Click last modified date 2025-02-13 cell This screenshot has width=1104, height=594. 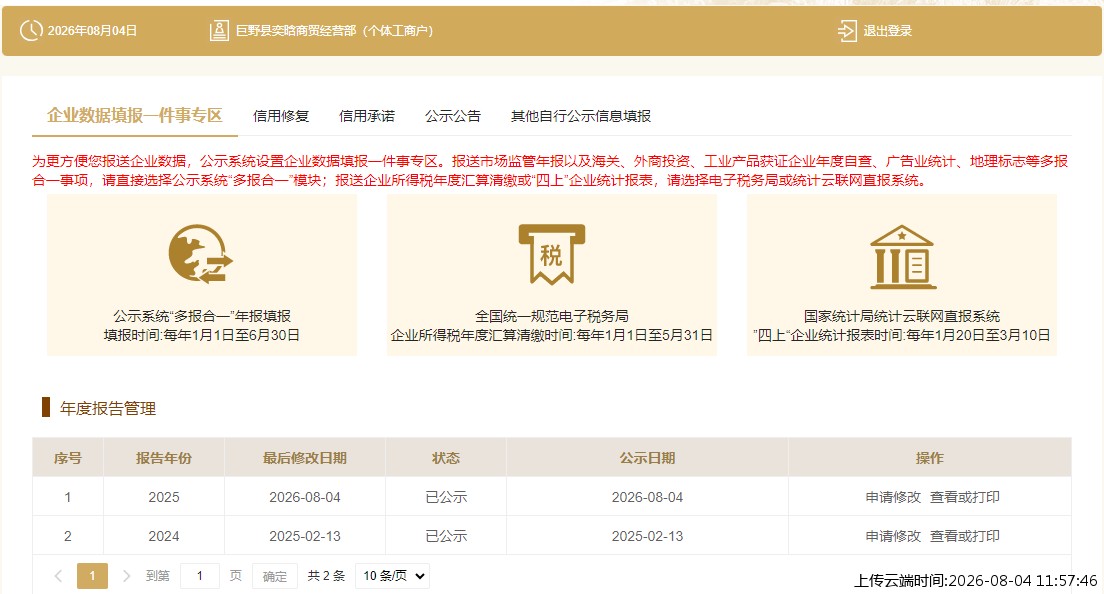(x=305, y=536)
